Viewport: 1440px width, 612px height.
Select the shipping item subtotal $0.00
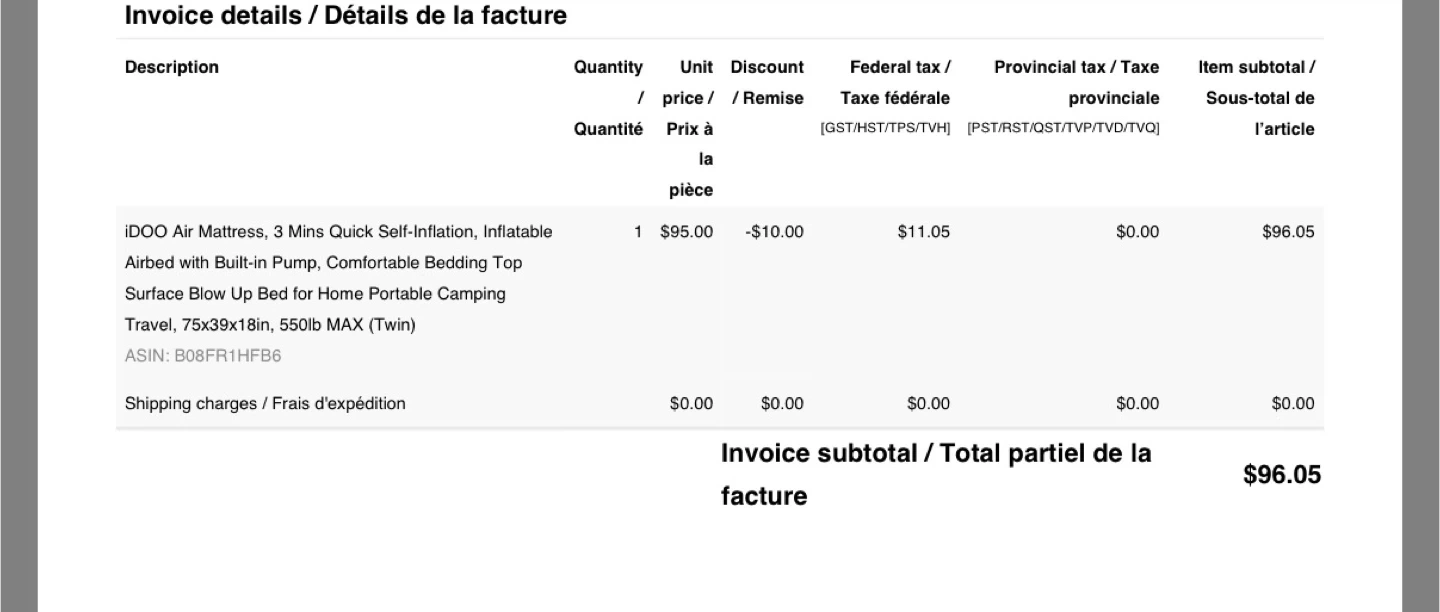[x=1292, y=404]
